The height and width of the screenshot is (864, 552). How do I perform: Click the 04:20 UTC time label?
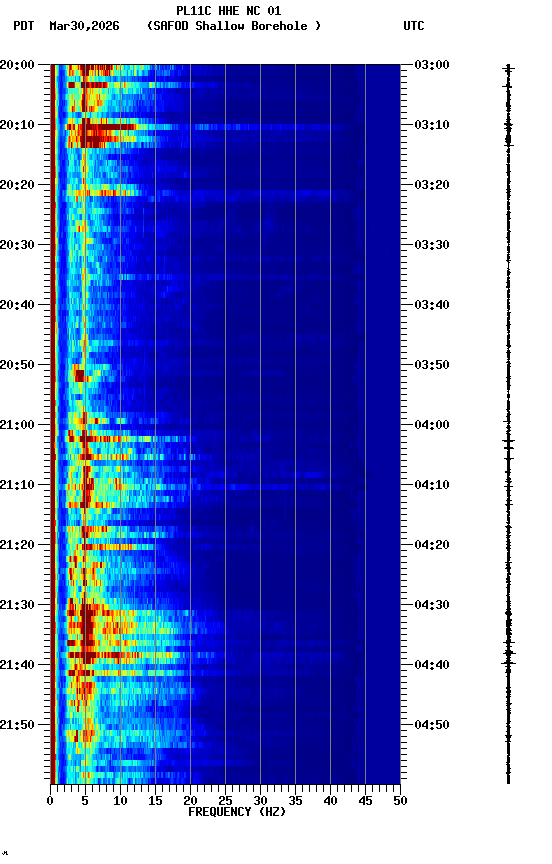coord(432,545)
